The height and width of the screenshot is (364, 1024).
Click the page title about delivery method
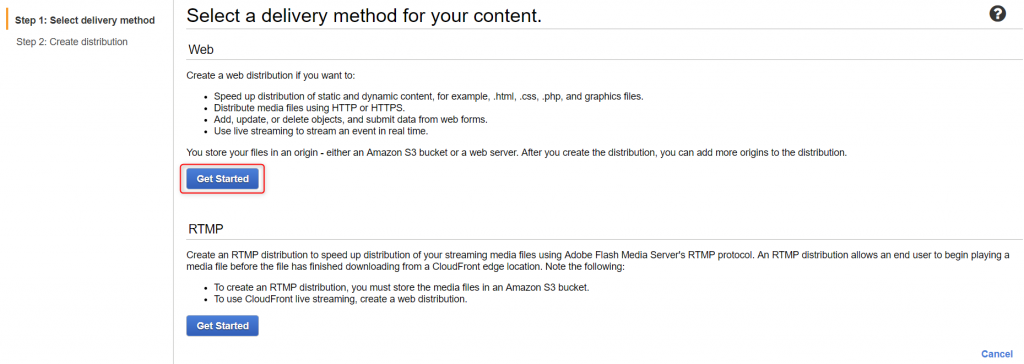pos(364,16)
